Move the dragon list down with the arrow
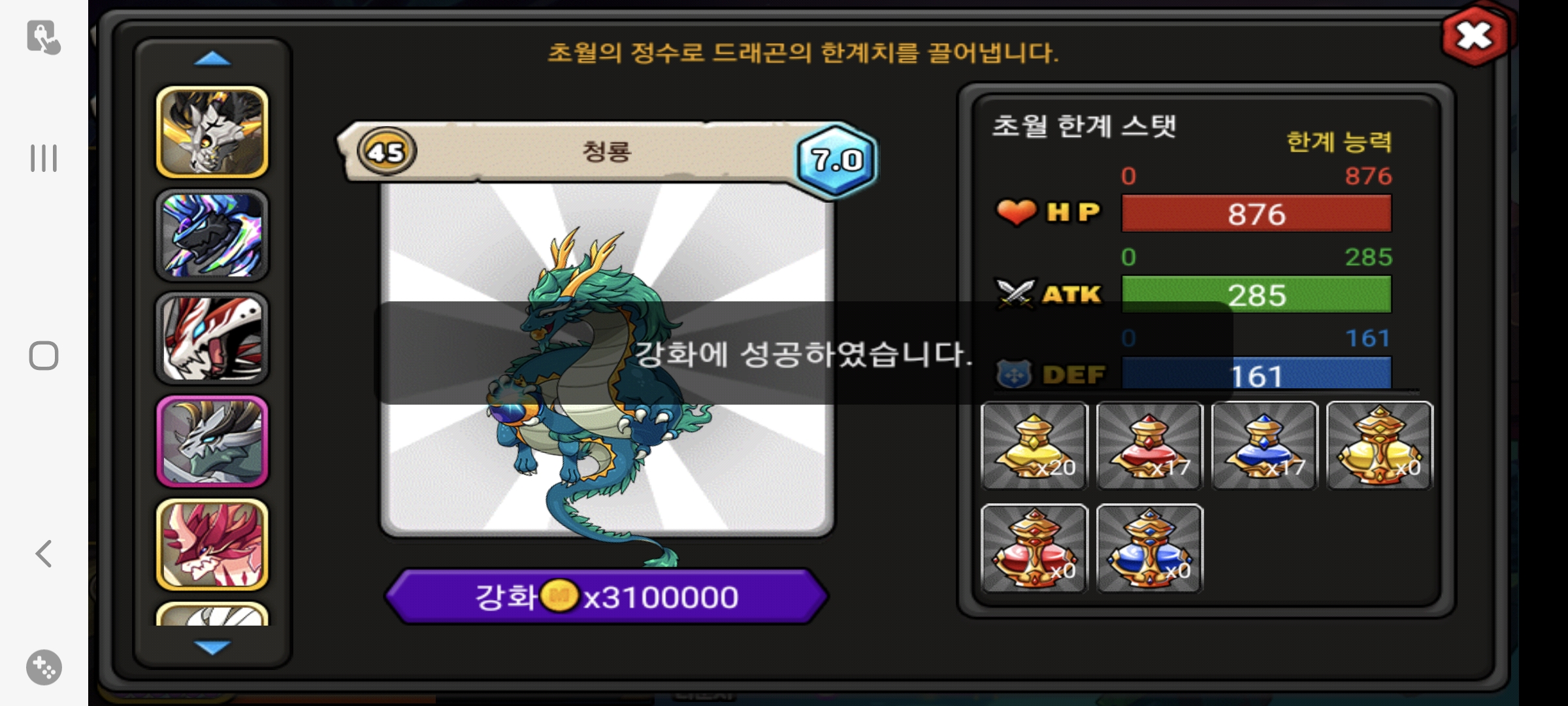This screenshot has height=706, width=1568. pos(212,647)
